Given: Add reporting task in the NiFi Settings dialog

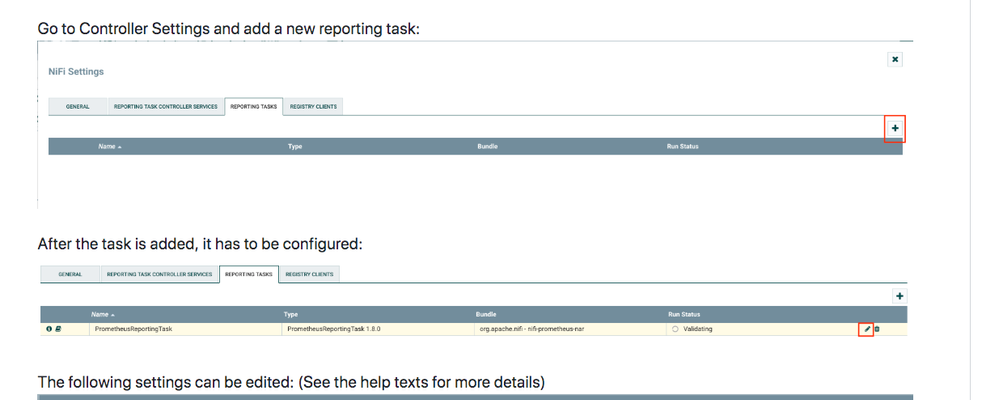Looking at the screenshot, I should (895, 128).
